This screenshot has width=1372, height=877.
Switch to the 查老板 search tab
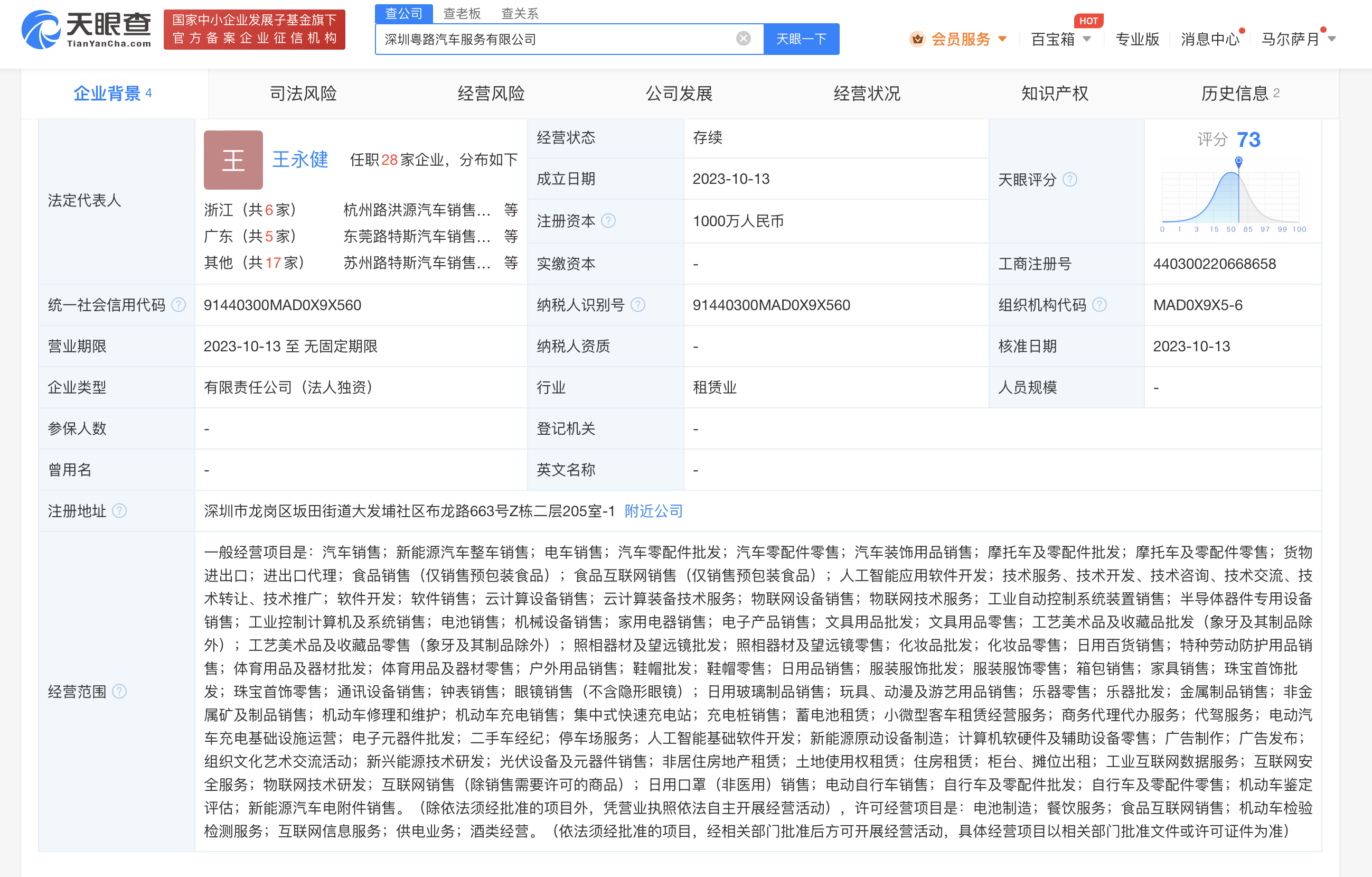point(462,13)
